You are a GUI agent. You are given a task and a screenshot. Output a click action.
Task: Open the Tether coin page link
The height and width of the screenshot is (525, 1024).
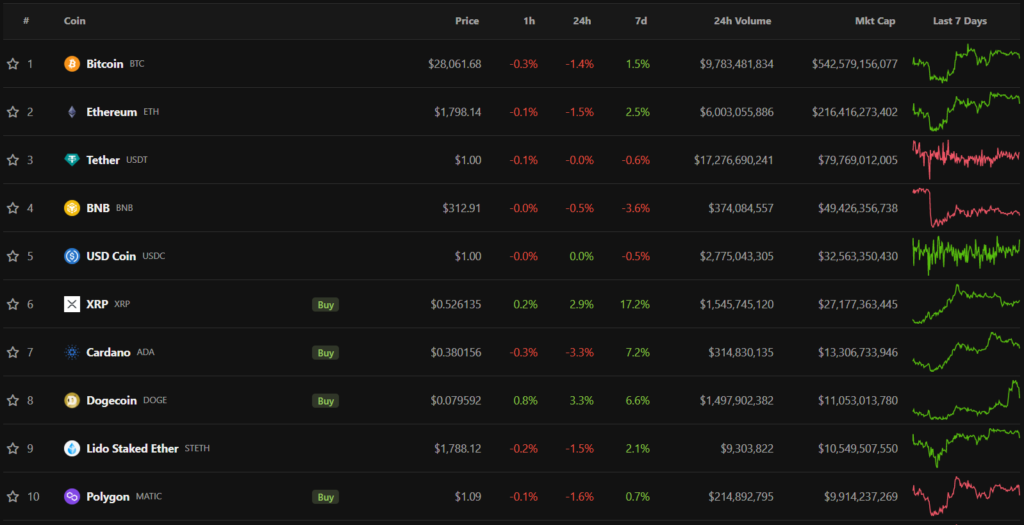coord(103,160)
